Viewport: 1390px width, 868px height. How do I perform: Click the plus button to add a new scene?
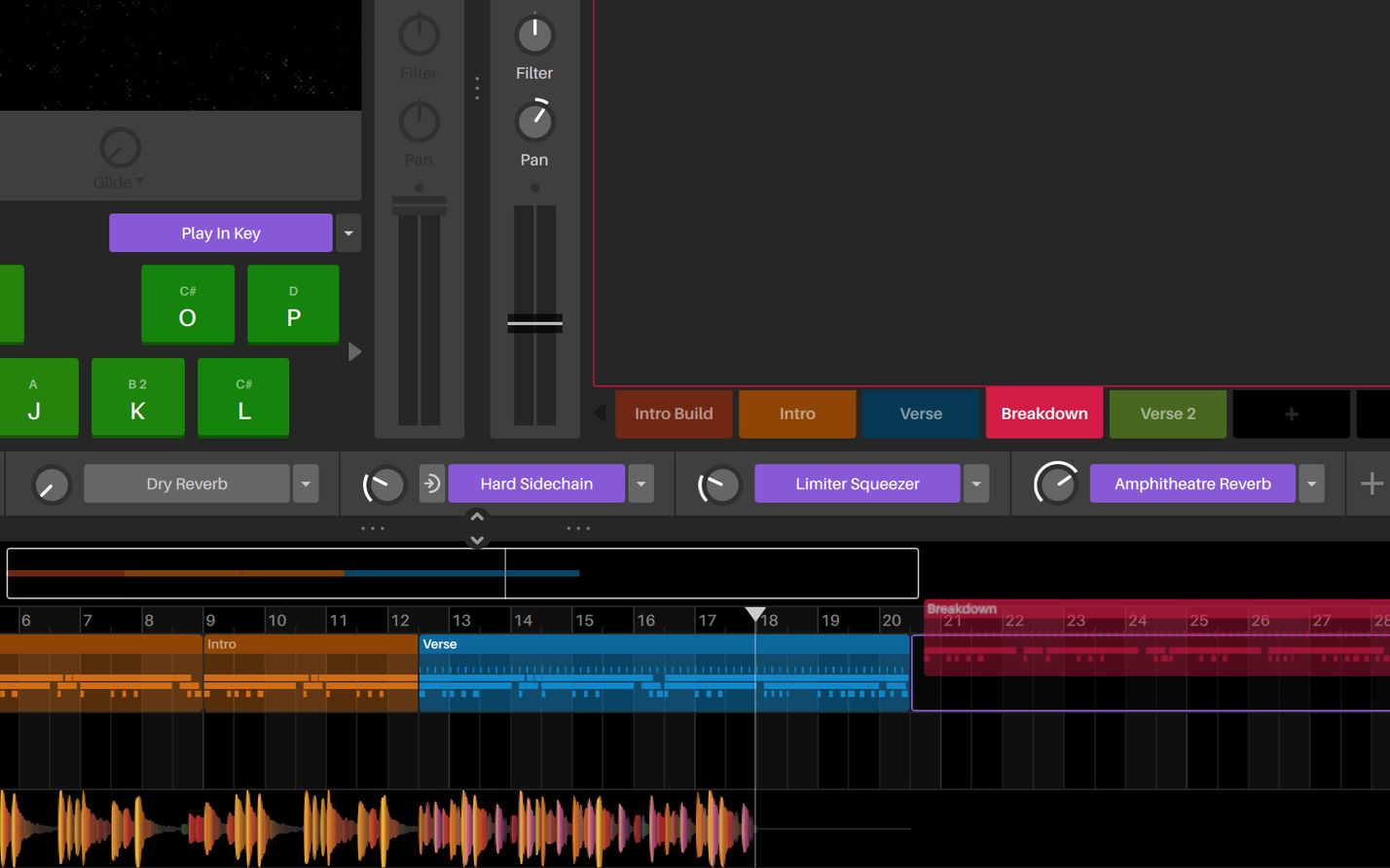[1291, 413]
